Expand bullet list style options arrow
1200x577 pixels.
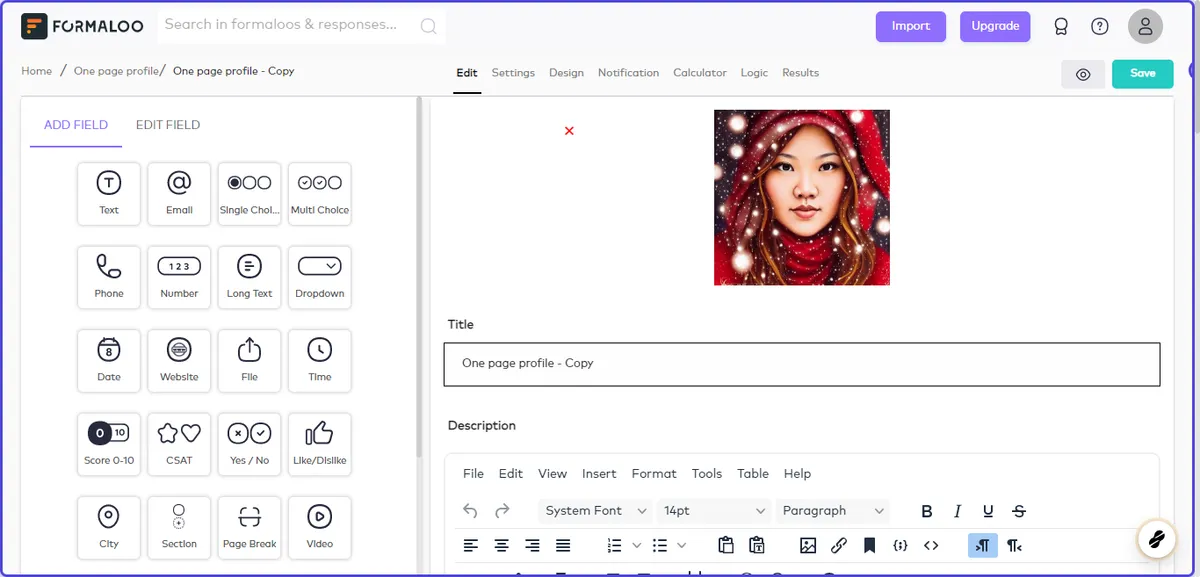(x=682, y=545)
